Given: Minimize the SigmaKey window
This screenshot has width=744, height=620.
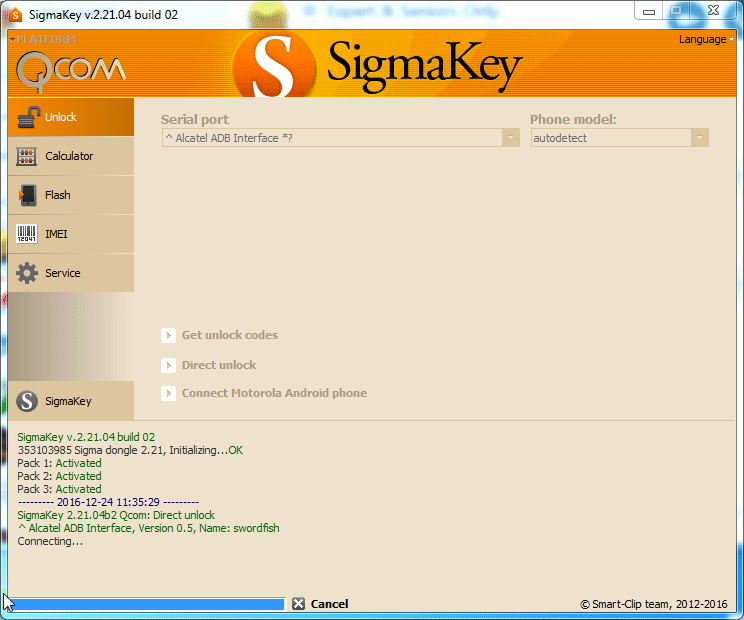Looking at the screenshot, I should tap(649, 11).
